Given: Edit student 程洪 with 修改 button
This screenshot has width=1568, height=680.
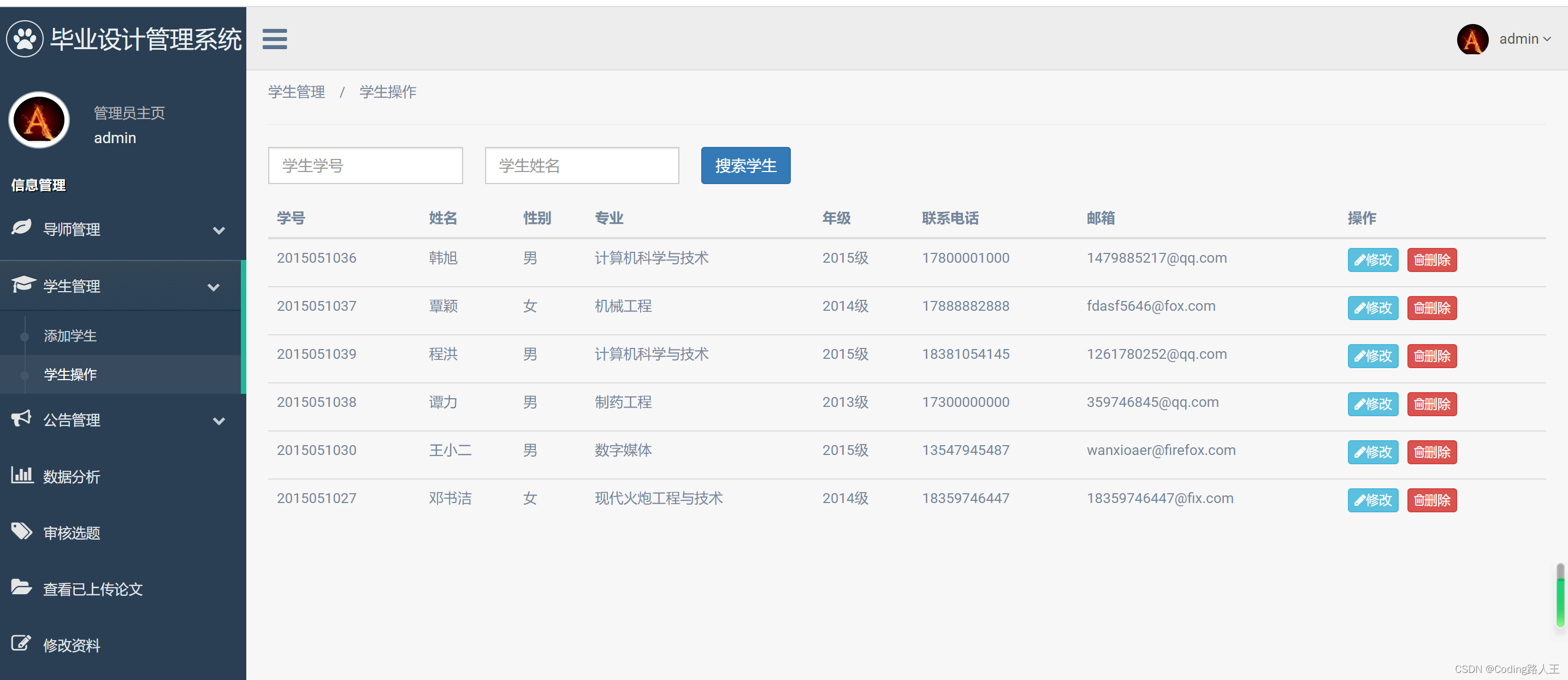Looking at the screenshot, I should [1372, 356].
